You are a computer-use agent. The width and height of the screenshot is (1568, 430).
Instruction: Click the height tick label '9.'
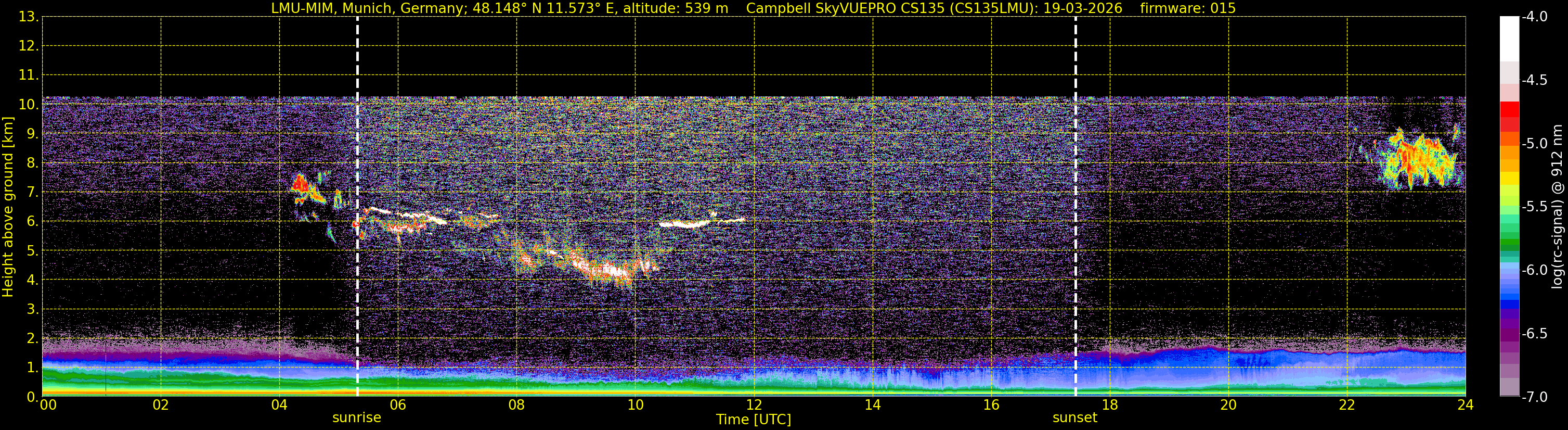pyautogui.click(x=32, y=133)
